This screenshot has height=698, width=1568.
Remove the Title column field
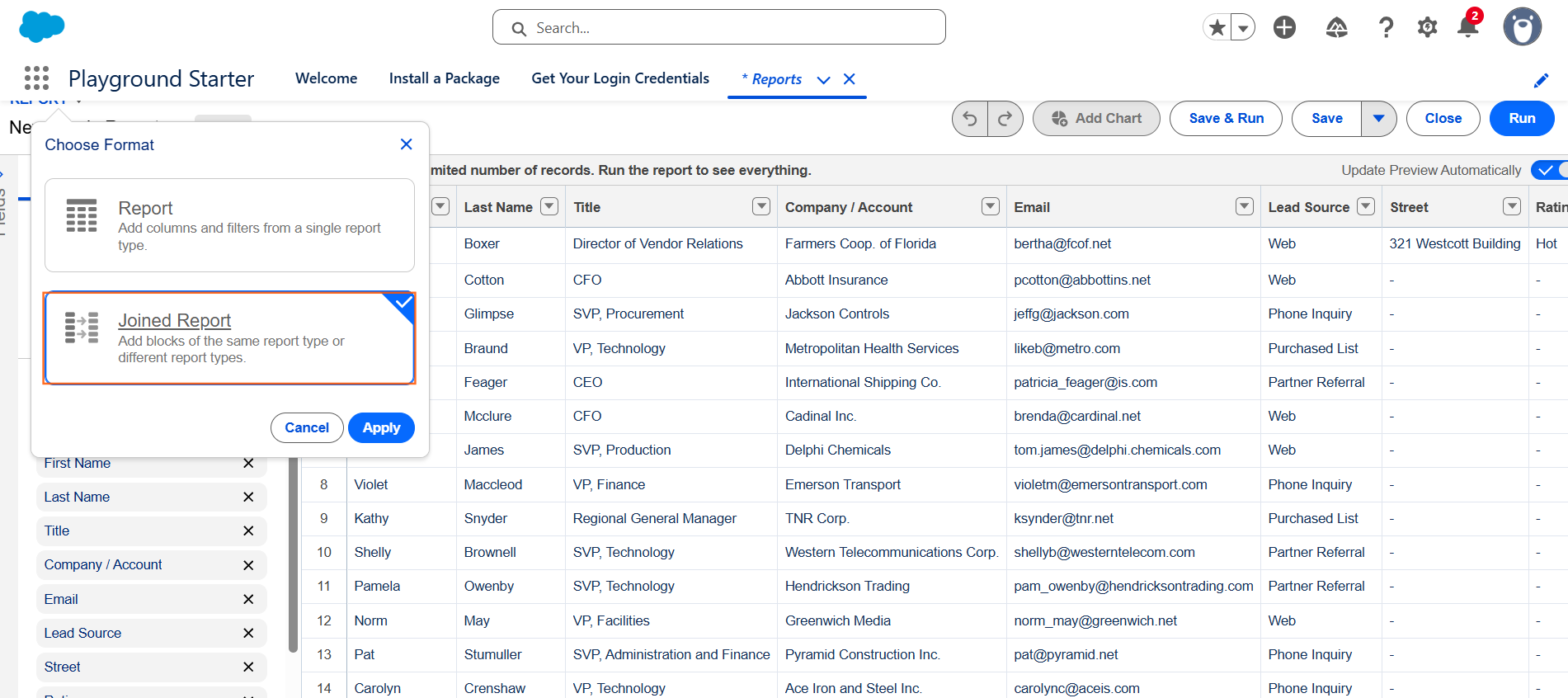pyautogui.click(x=248, y=531)
